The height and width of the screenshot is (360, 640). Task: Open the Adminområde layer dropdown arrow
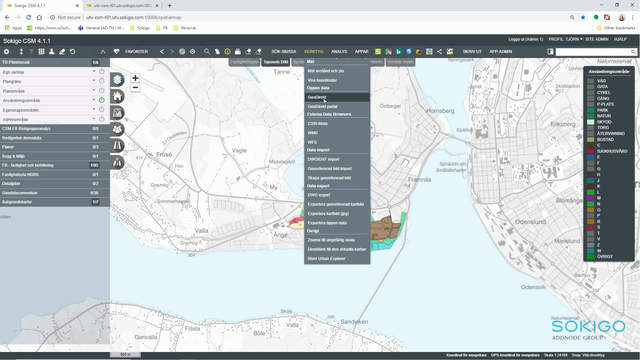click(x=94, y=119)
